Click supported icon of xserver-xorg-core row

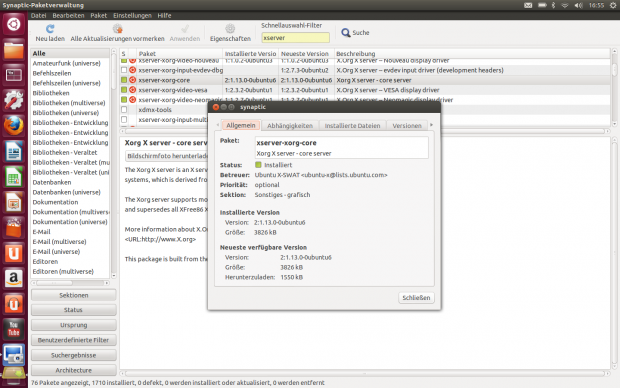point(132,80)
